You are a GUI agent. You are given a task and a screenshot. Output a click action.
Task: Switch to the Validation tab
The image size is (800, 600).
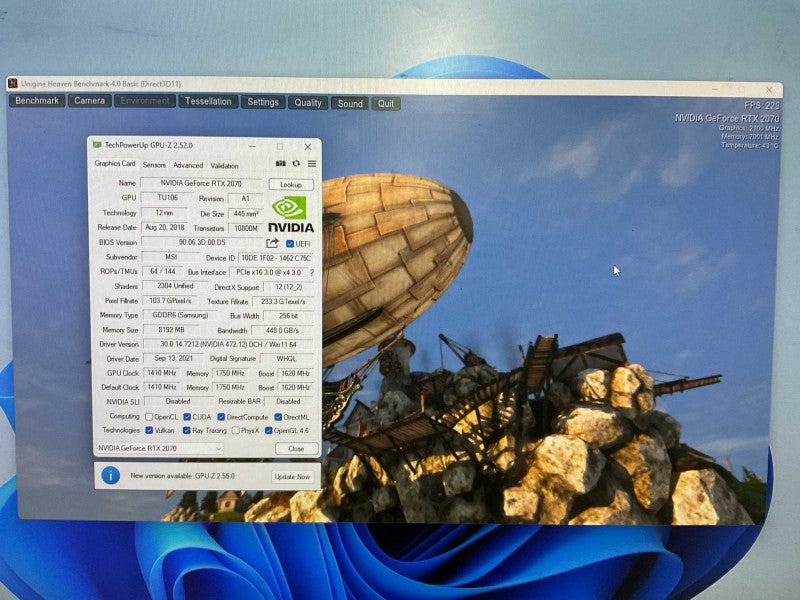click(224, 166)
